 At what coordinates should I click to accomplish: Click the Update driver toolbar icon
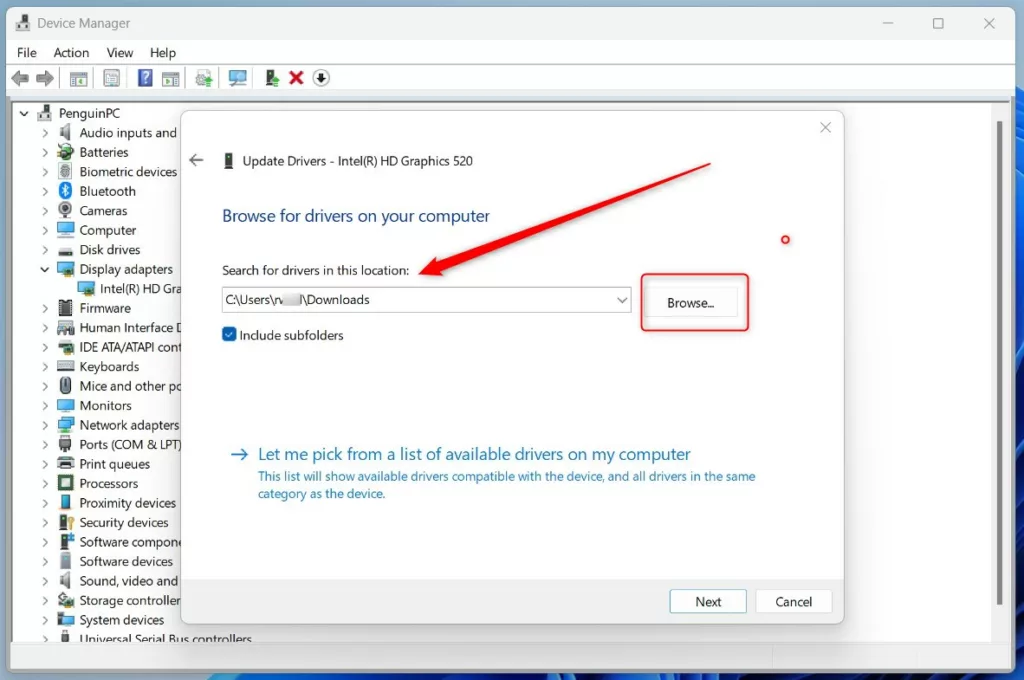click(272, 78)
